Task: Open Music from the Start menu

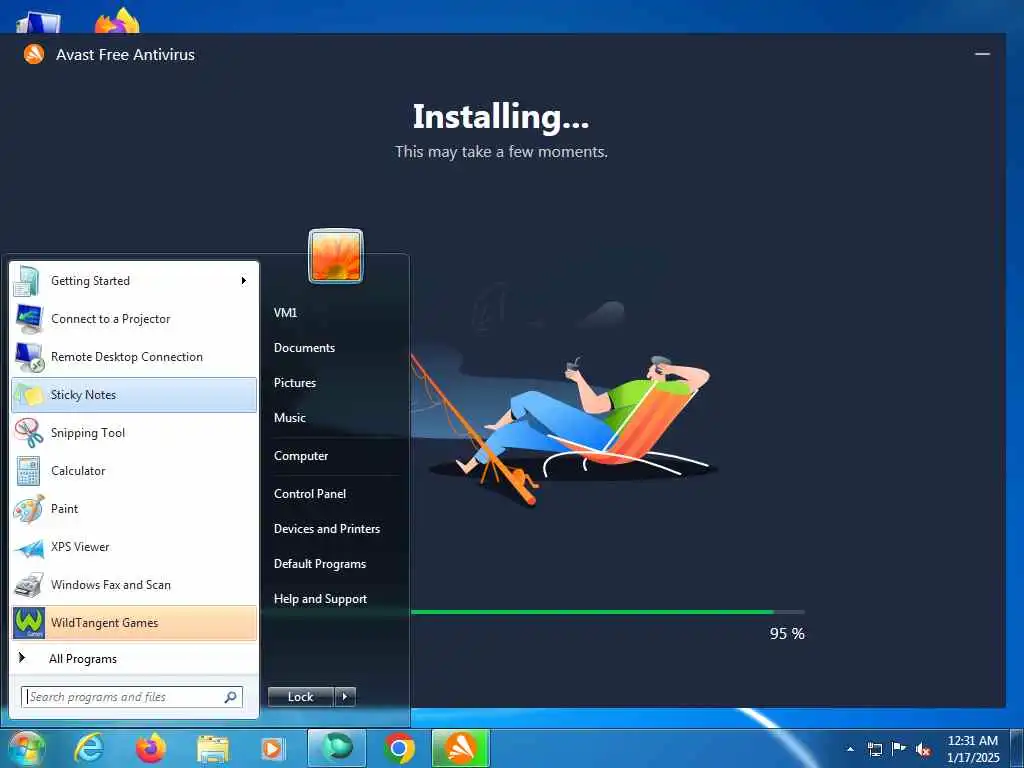Action: point(290,418)
